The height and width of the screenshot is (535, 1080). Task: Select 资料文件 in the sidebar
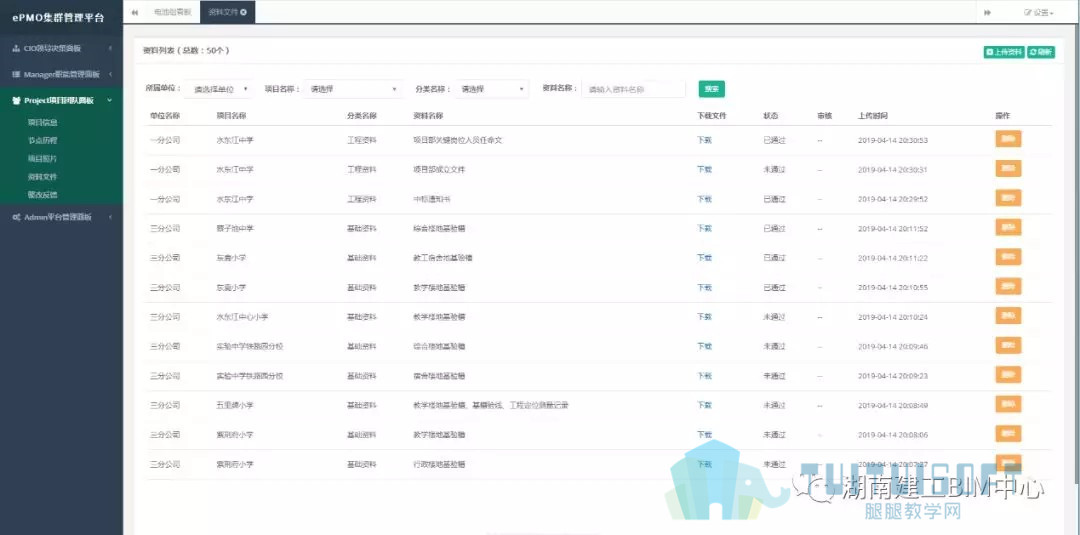click(x=43, y=177)
